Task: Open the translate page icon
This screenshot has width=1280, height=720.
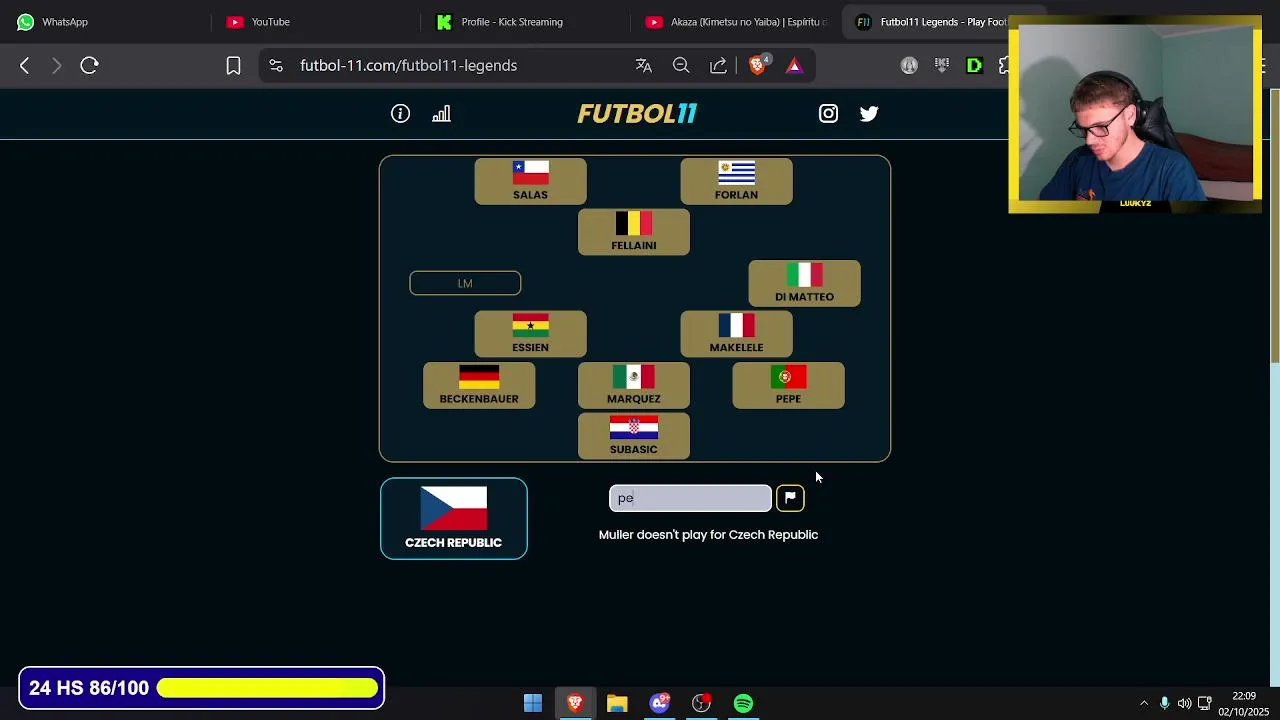Action: 644,65
